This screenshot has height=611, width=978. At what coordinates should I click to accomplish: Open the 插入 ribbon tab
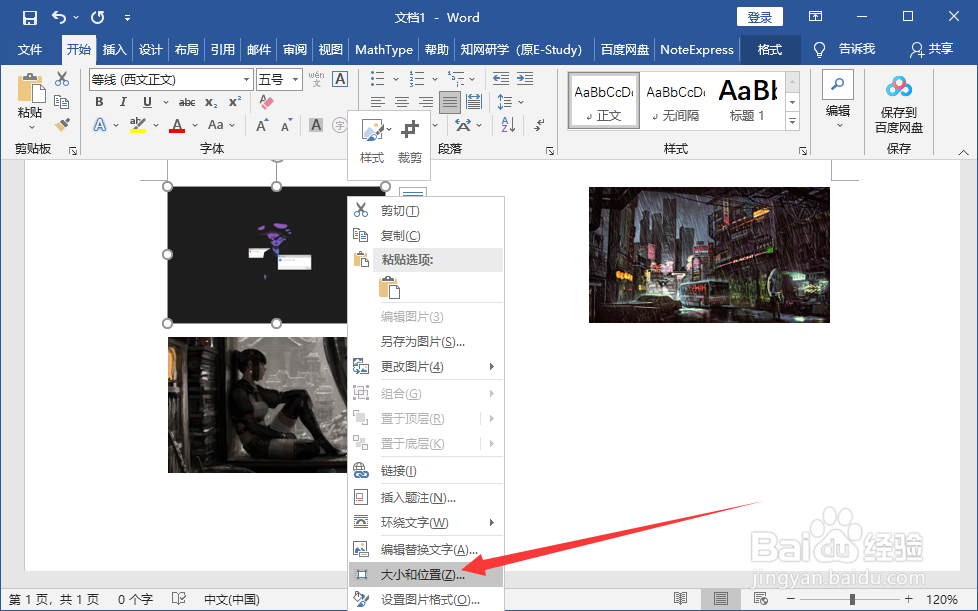pyautogui.click(x=114, y=50)
